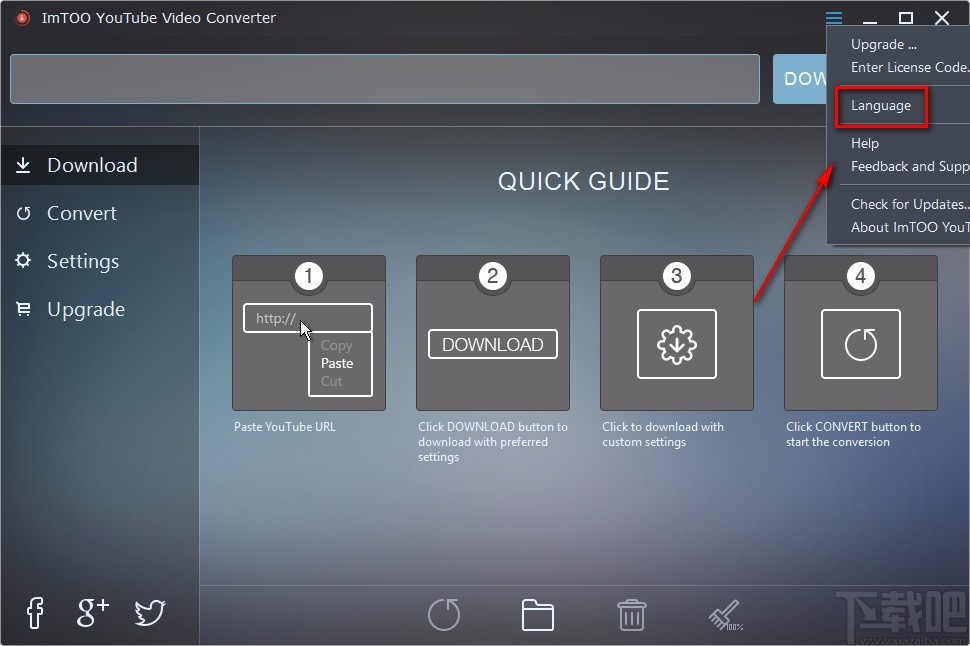Click the trash icon to clear downloads
This screenshot has width=970, height=646.
click(631, 615)
